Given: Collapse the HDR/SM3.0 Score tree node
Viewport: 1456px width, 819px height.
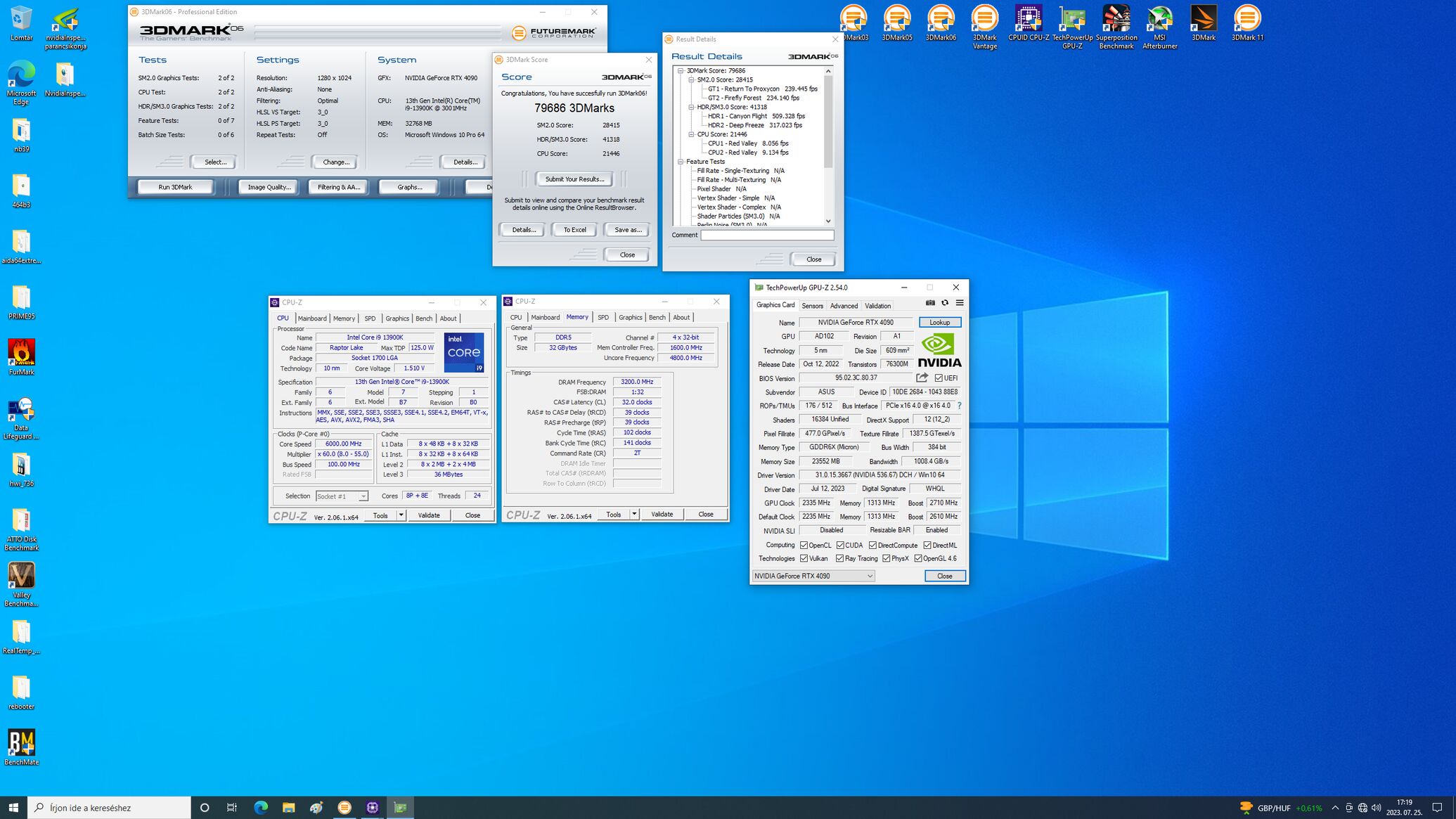Looking at the screenshot, I should (691, 107).
